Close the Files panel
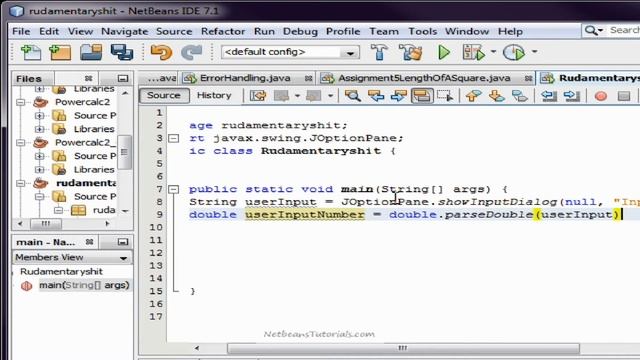The width and height of the screenshot is (640, 360). [88, 78]
